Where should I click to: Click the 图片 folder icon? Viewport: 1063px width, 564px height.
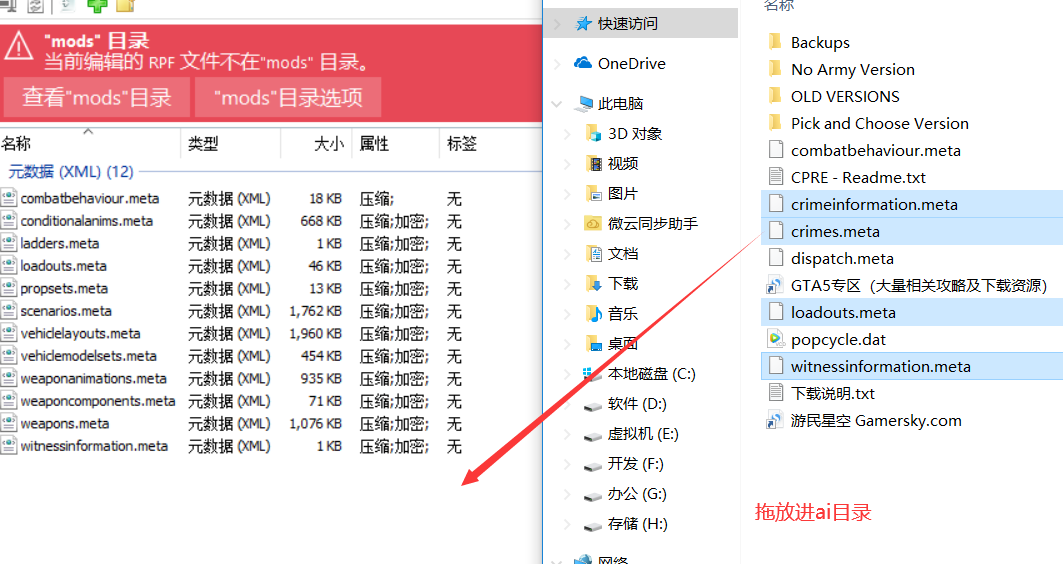[x=594, y=194]
